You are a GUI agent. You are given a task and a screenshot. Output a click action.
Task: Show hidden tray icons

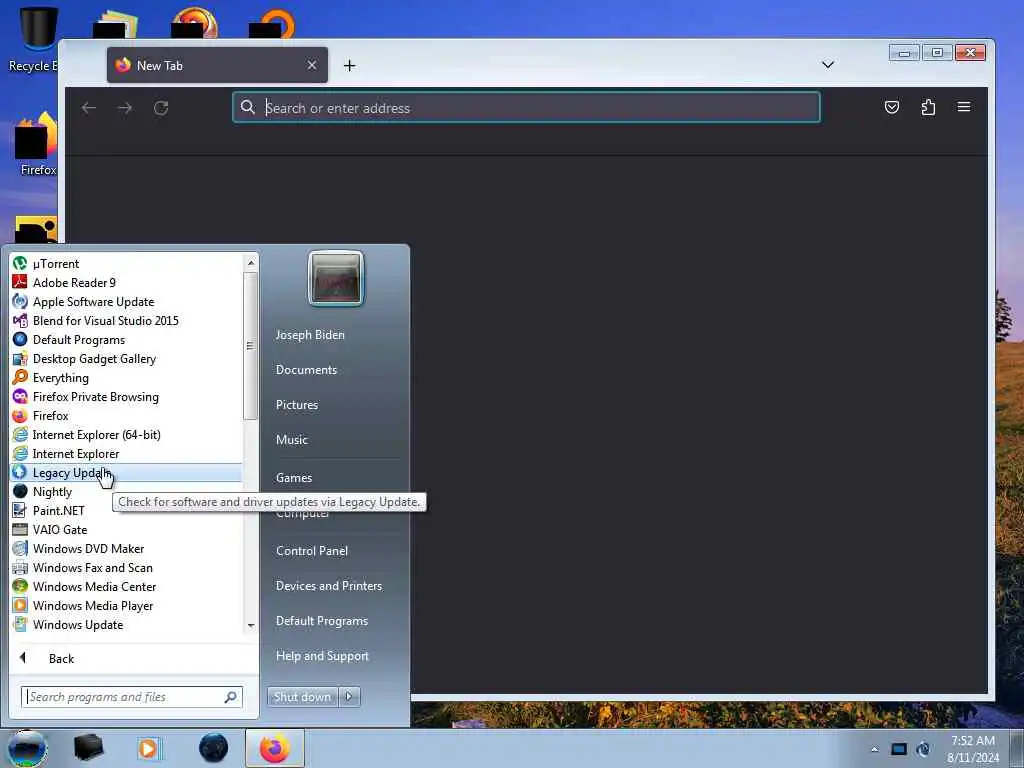pyautogui.click(x=874, y=749)
